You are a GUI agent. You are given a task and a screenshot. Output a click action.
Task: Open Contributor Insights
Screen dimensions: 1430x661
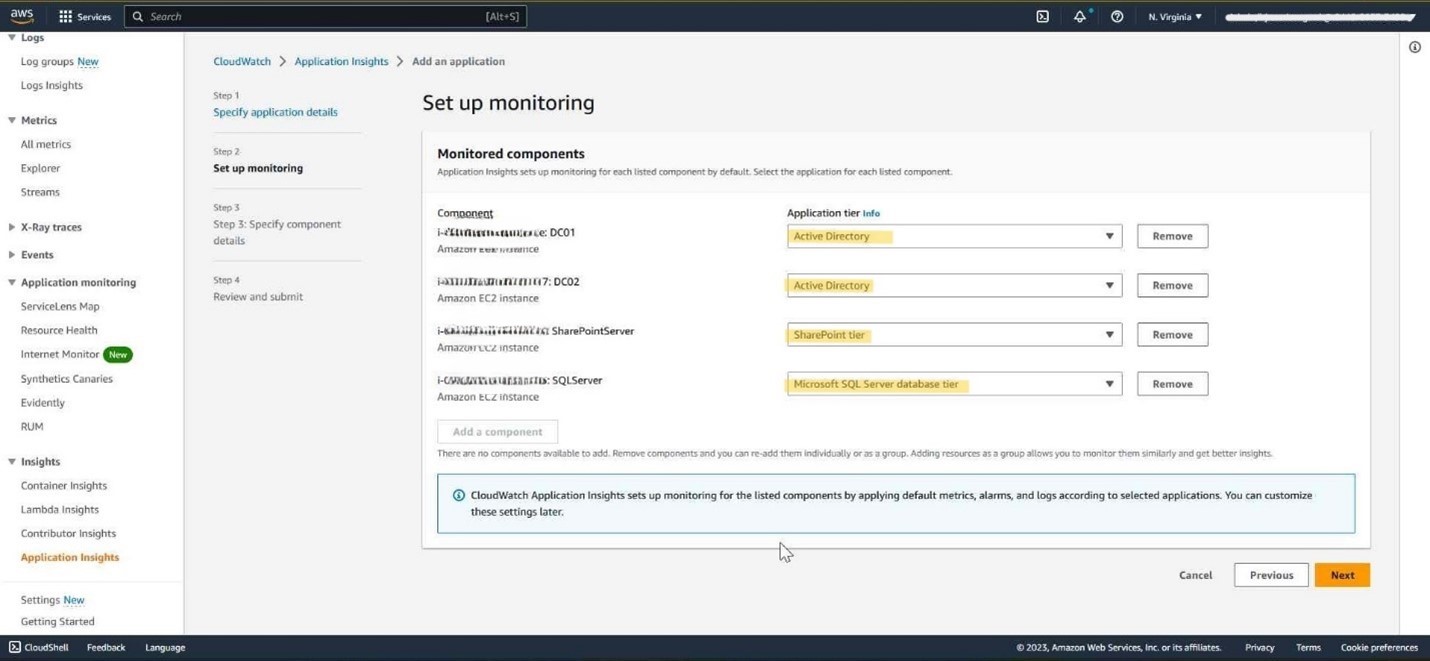pyautogui.click(x=68, y=533)
